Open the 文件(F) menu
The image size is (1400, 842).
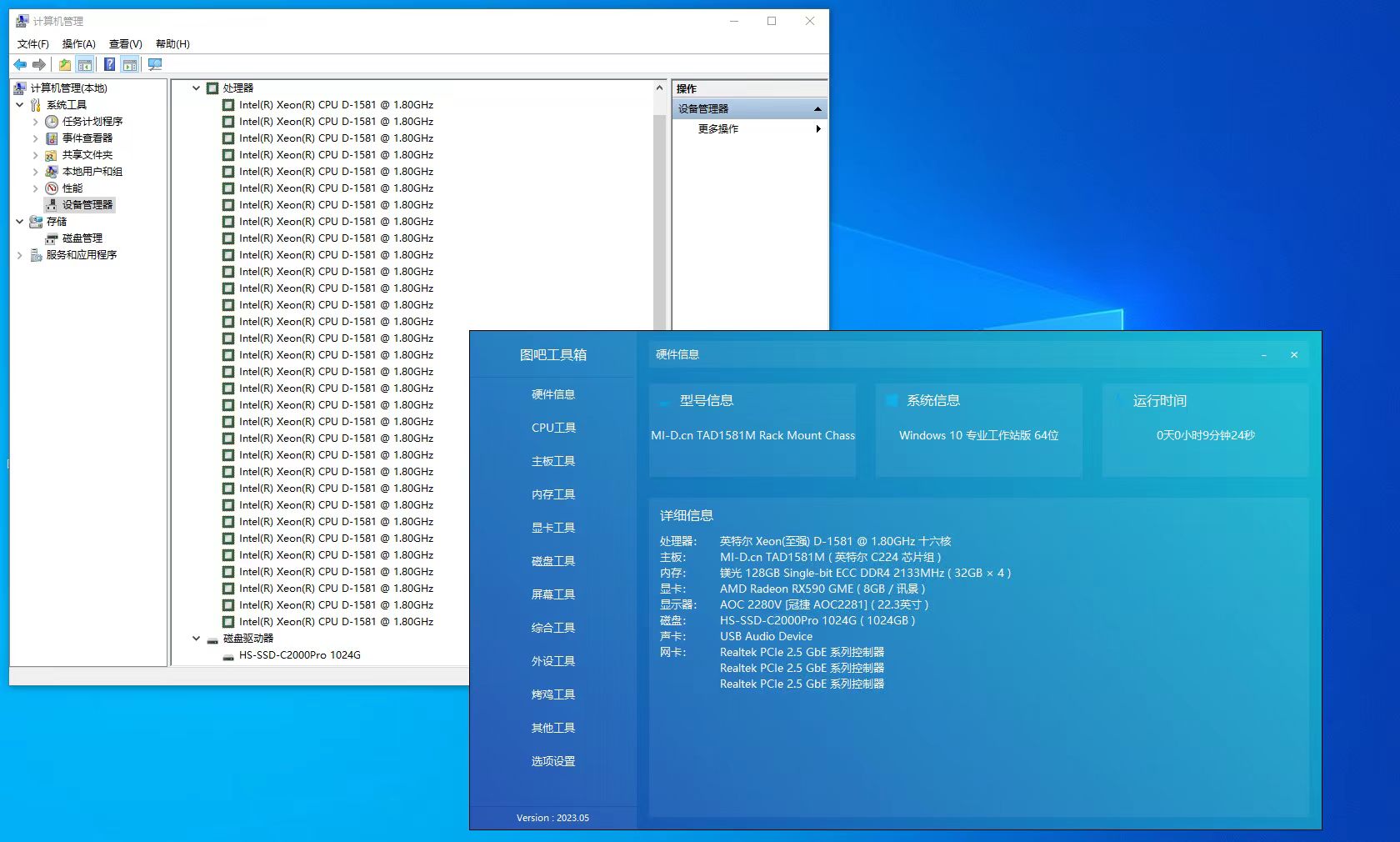[32, 44]
